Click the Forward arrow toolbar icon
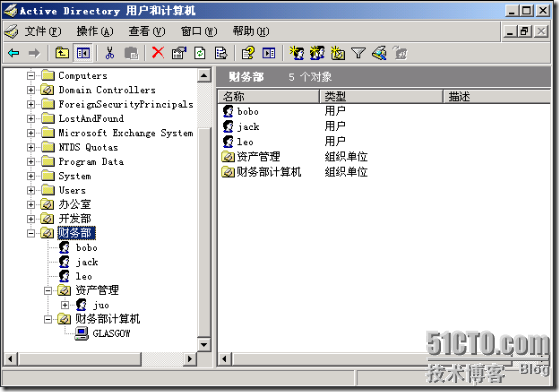Screen dimensions: 559x392 (x=34, y=53)
